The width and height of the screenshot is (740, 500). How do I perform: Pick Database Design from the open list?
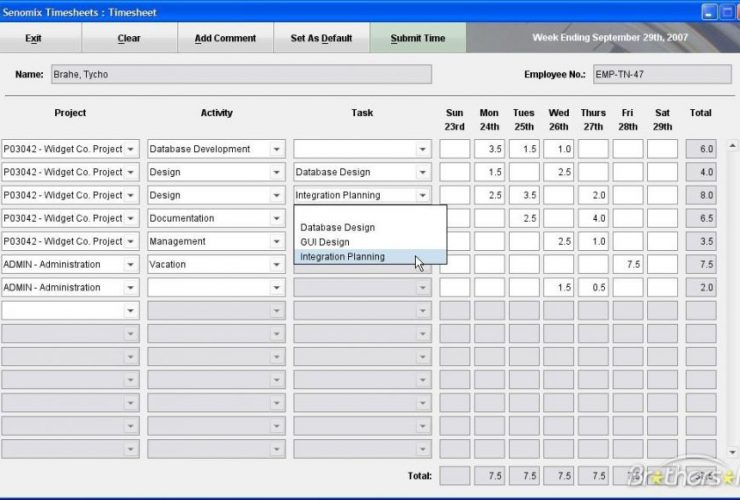(x=337, y=227)
